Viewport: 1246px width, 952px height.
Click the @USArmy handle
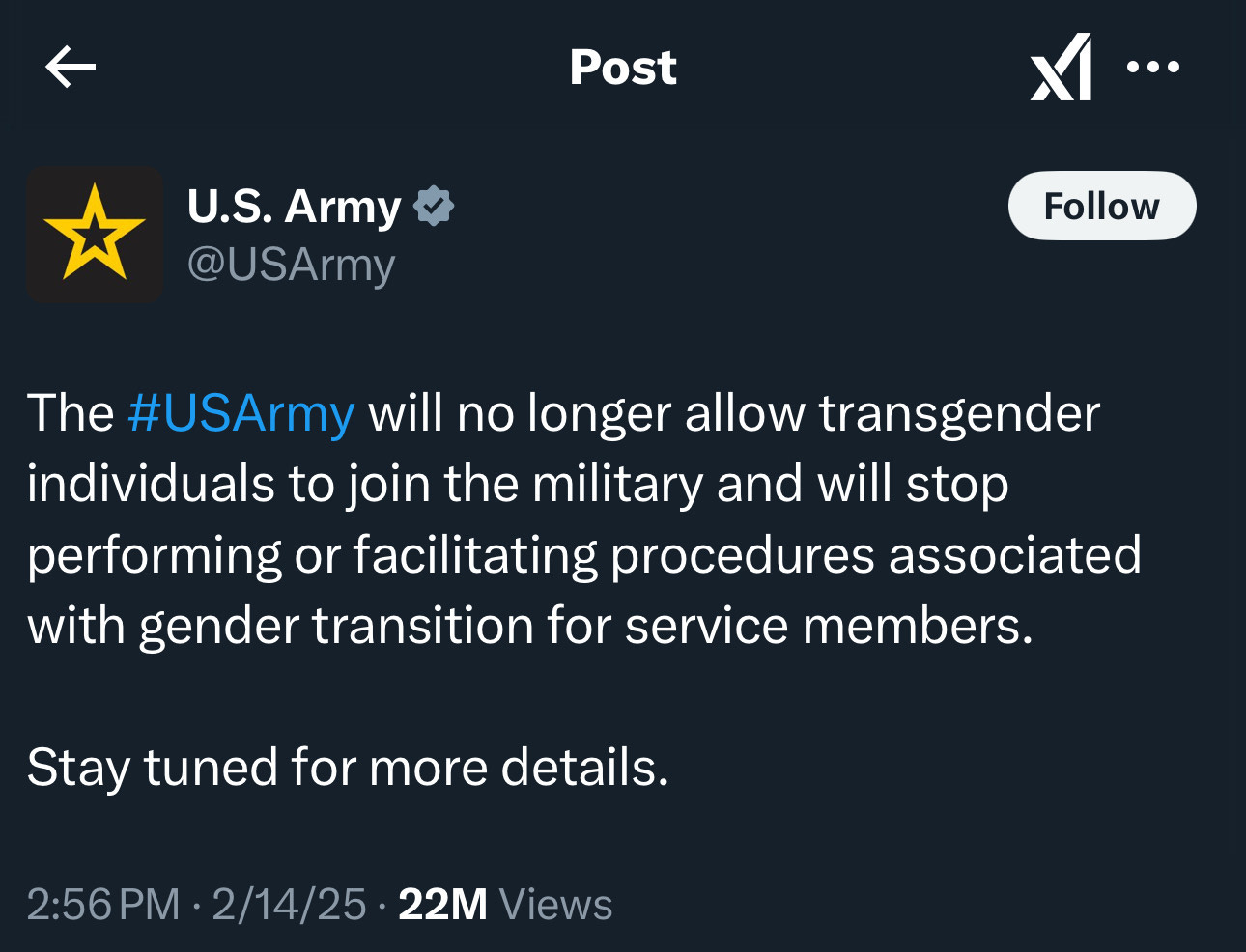click(x=291, y=265)
